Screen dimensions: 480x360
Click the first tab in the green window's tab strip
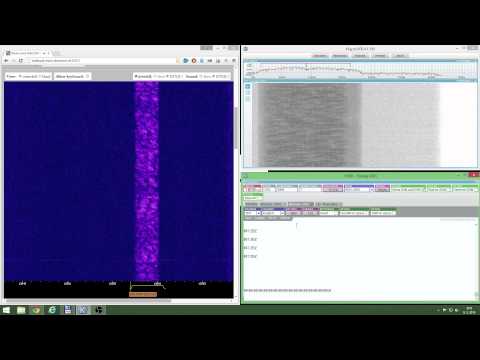pyautogui.click(x=252, y=204)
